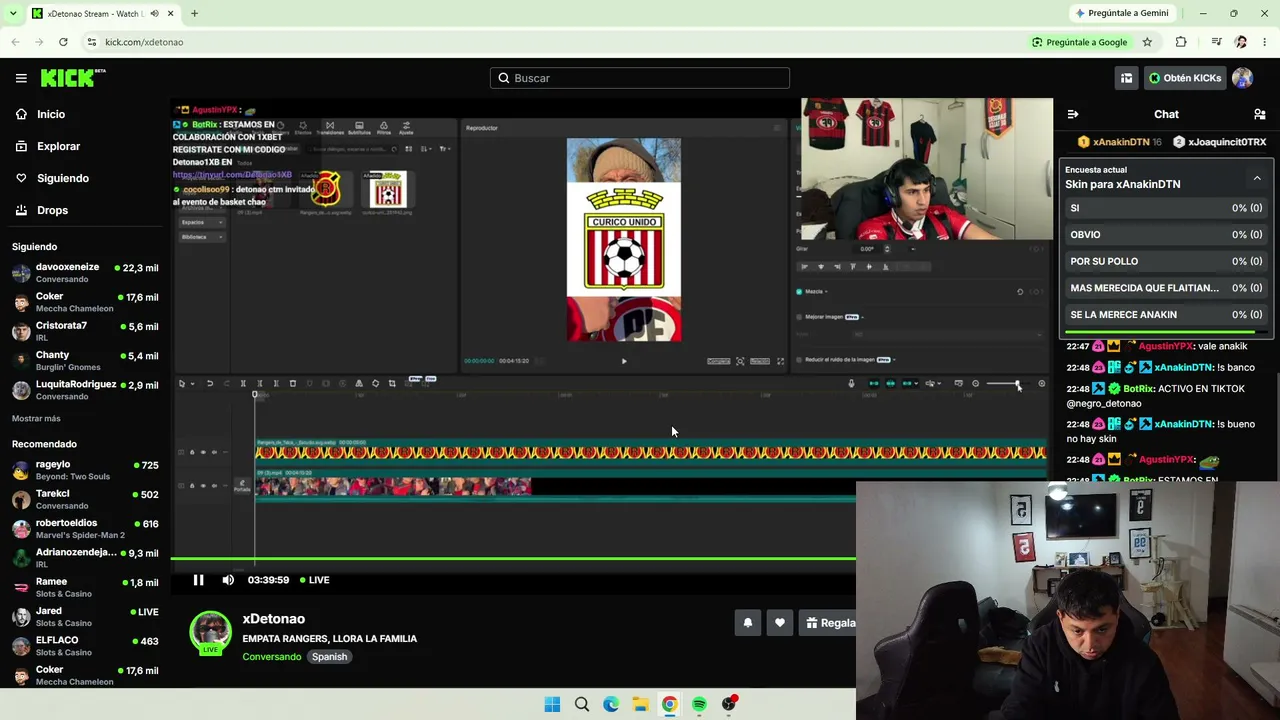Jump to LIVE in the player
1280x720 pixels.
point(315,580)
